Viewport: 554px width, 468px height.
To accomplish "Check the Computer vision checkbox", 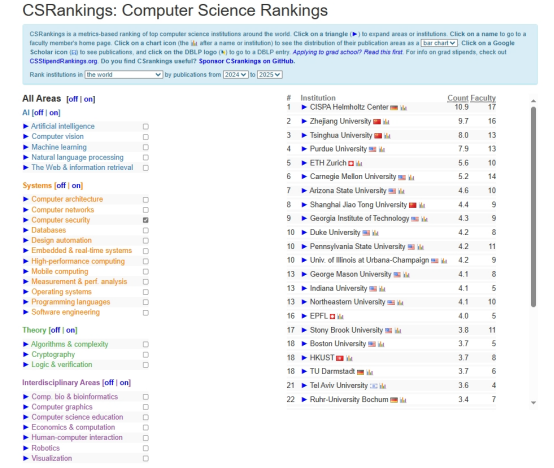I will 146,137.
